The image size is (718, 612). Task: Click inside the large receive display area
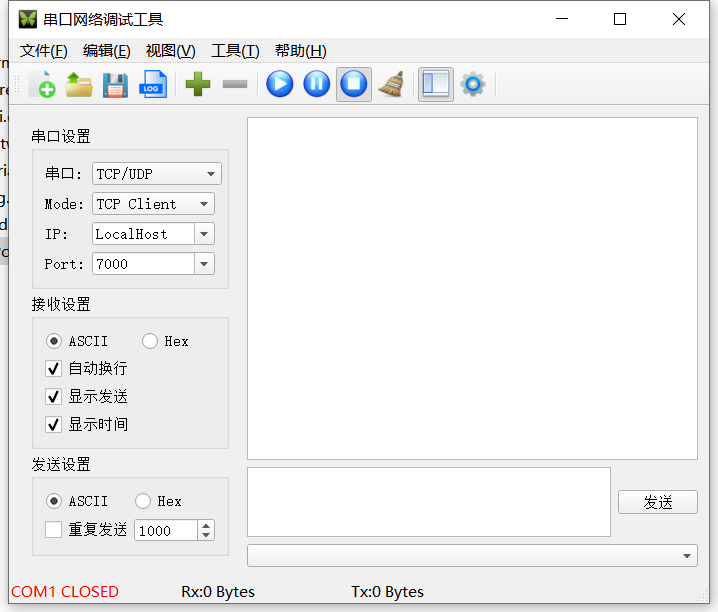click(472, 288)
